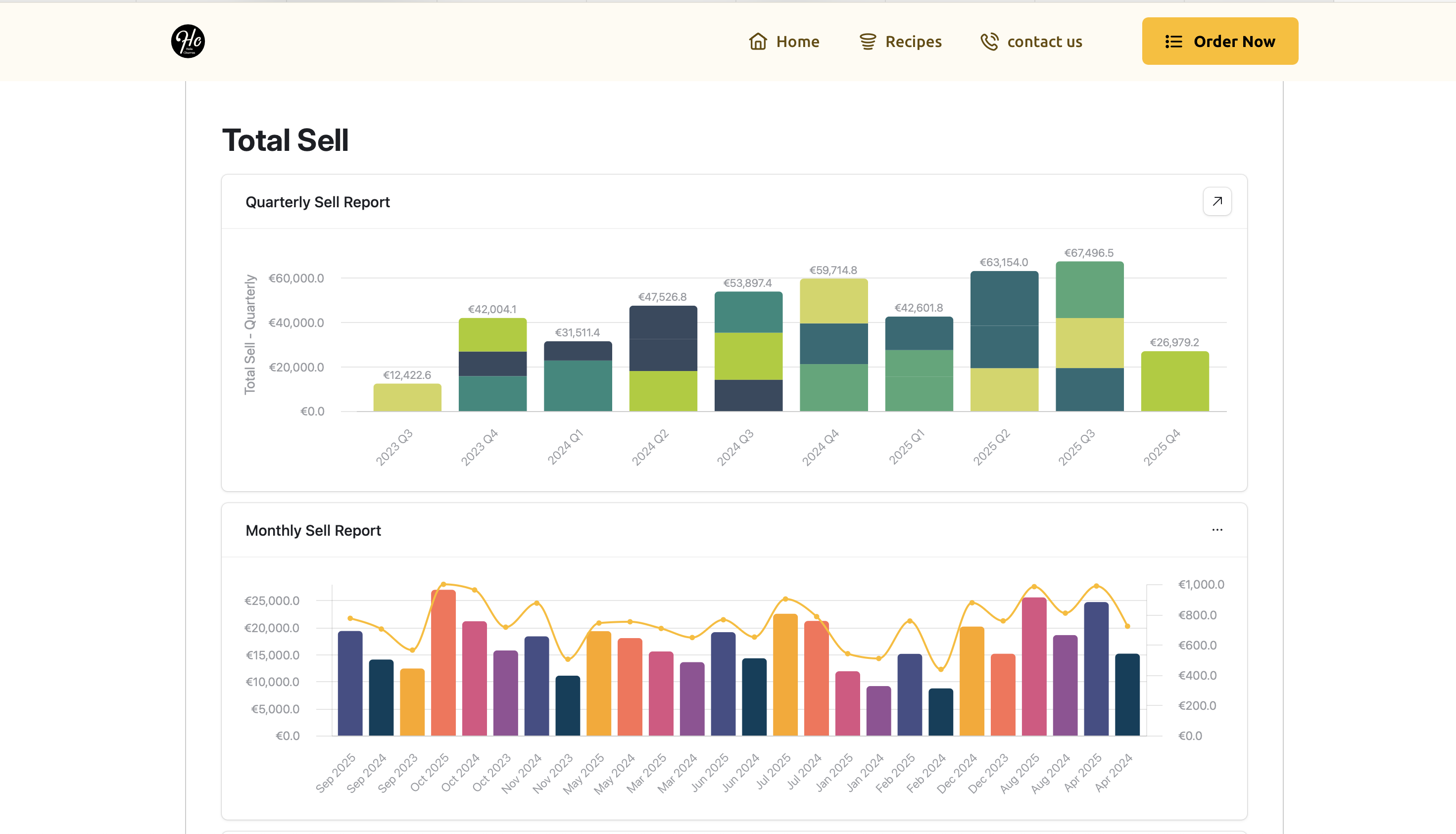Click the list icon in Order Now
Screen dimensions: 1456x834
pos(1173,41)
